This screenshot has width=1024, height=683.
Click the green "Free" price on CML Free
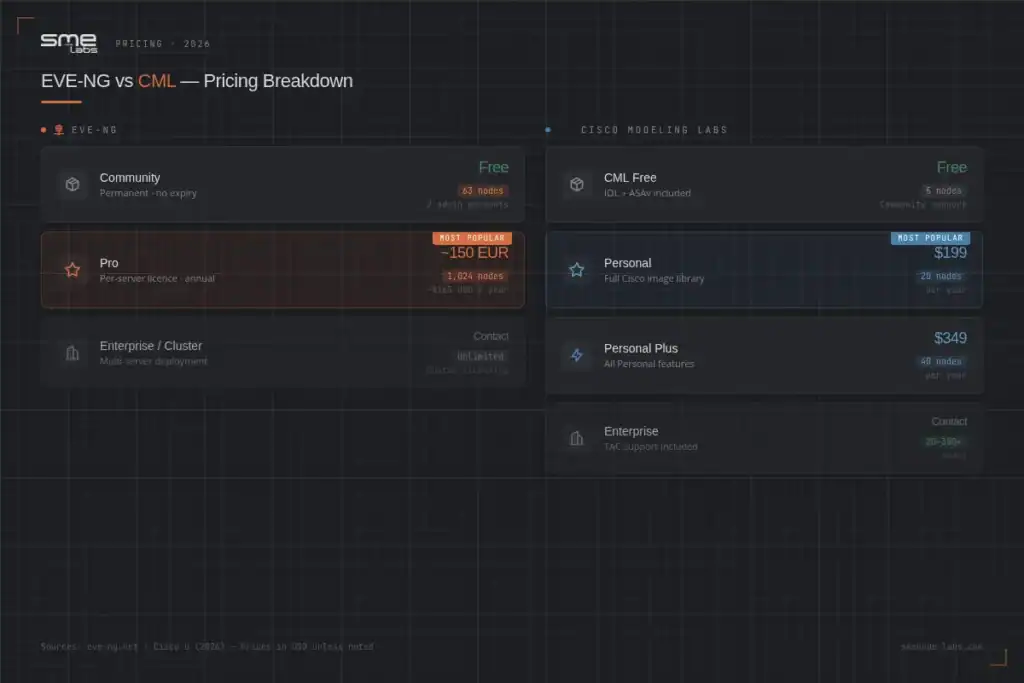[x=952, y=167]
